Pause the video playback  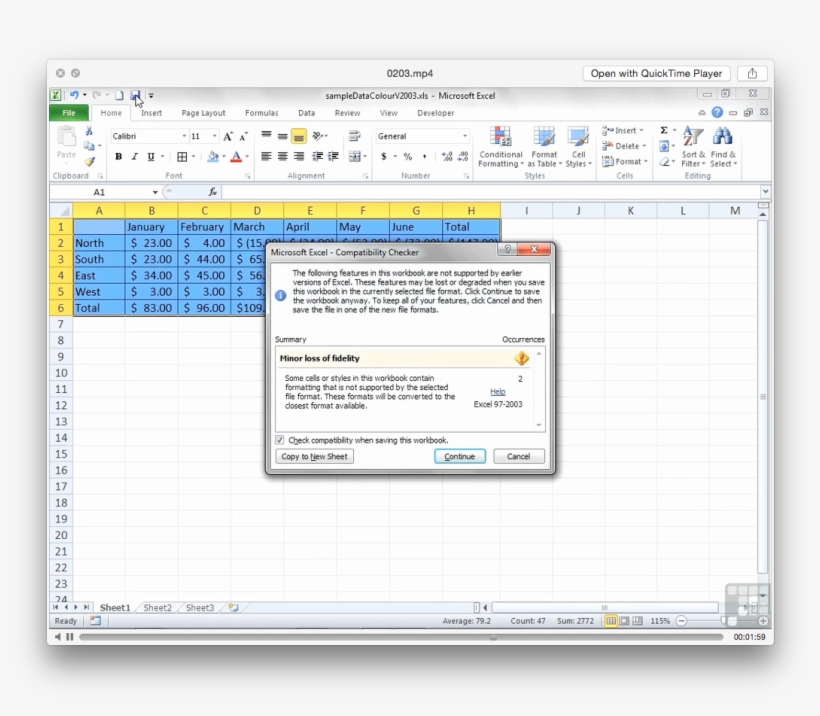point(70,637)
